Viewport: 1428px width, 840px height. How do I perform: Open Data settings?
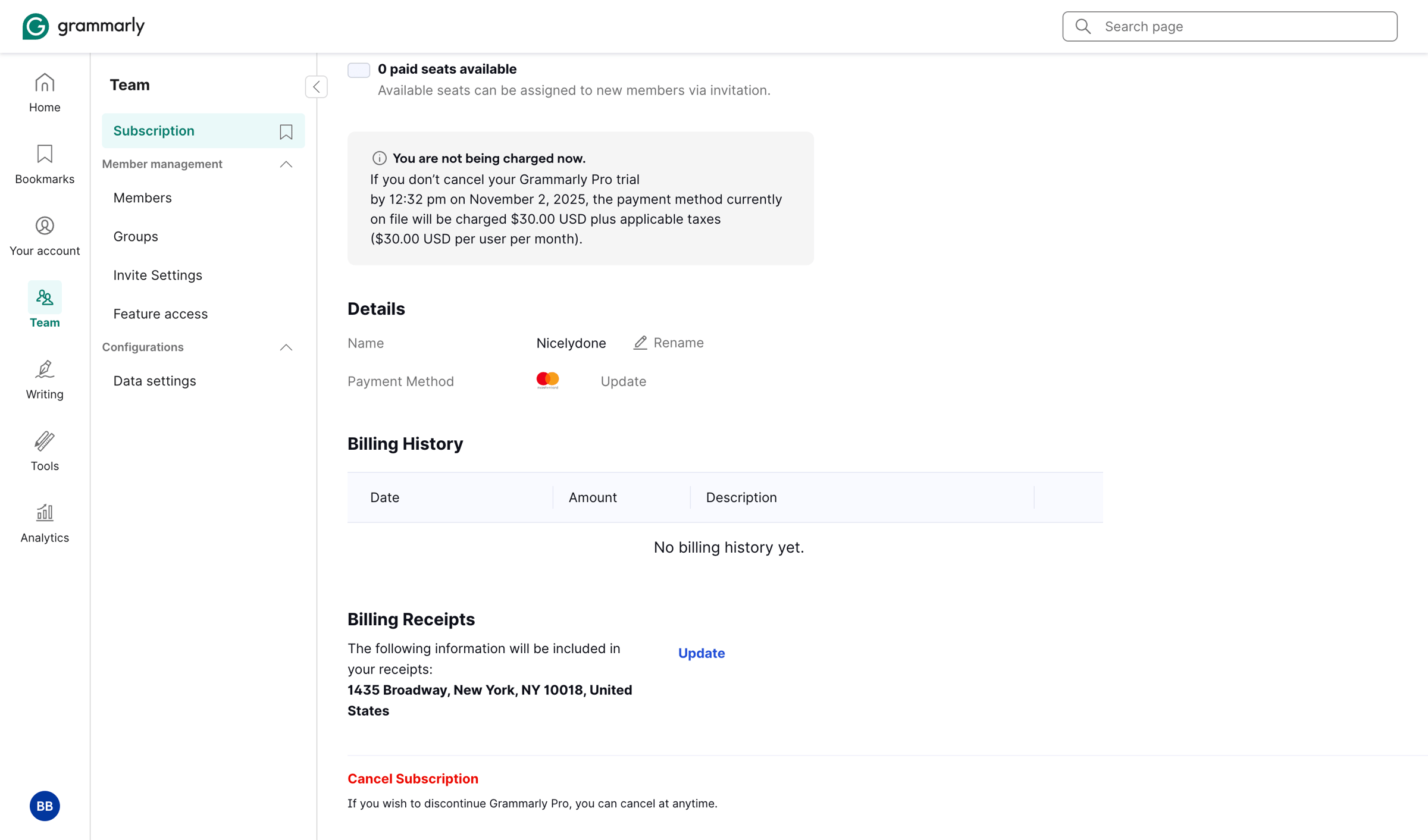point(155,381)
